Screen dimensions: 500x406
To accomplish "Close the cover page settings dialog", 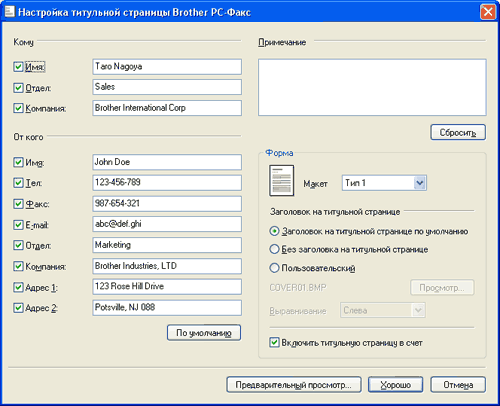I will pos(488,12).
